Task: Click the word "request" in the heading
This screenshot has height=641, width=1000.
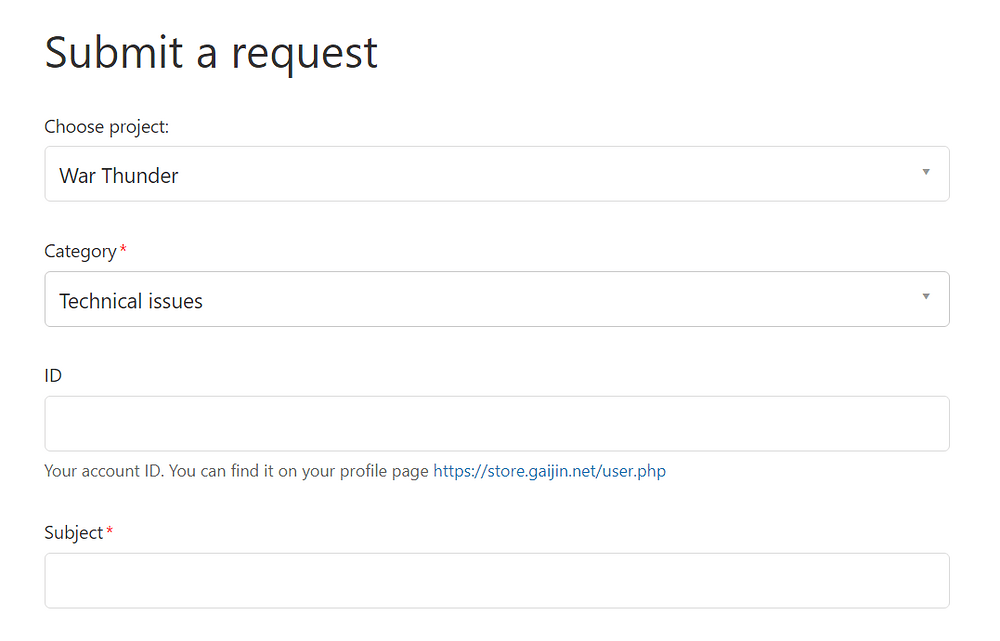Action: coord(304,54)
